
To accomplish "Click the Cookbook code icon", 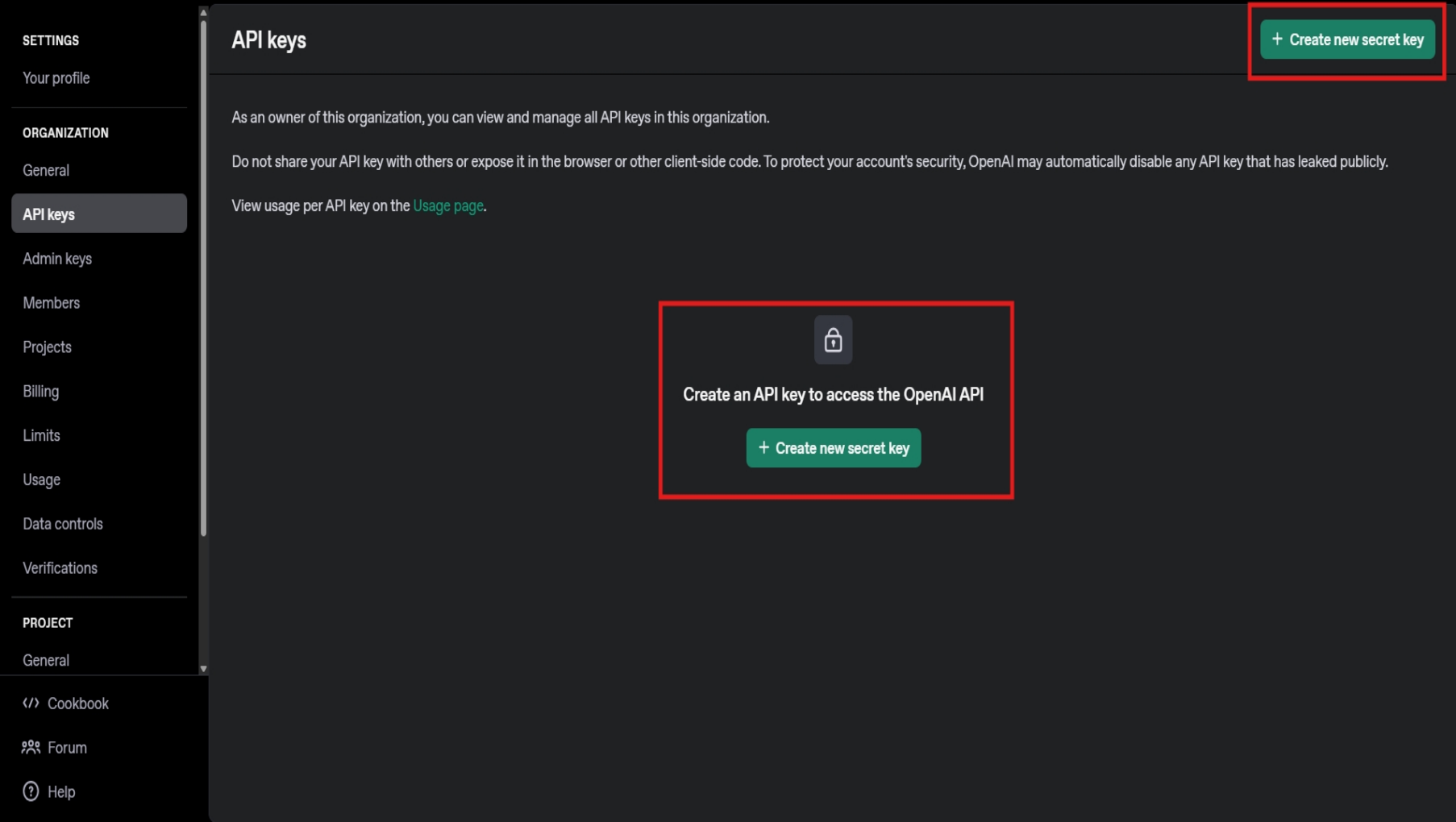I will point(31,704).
